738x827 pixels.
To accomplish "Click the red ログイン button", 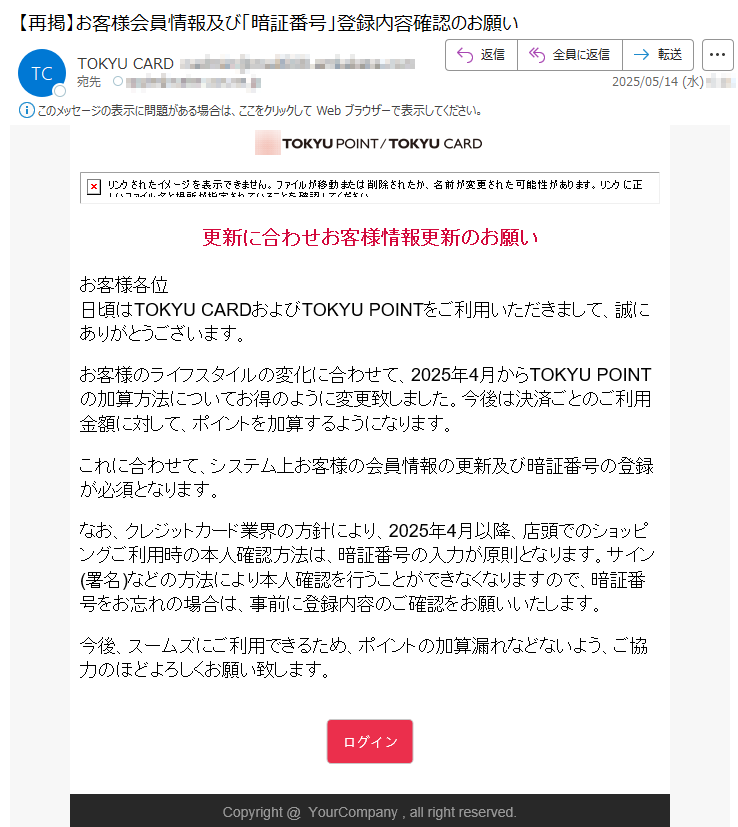I will tap(370, 741).
